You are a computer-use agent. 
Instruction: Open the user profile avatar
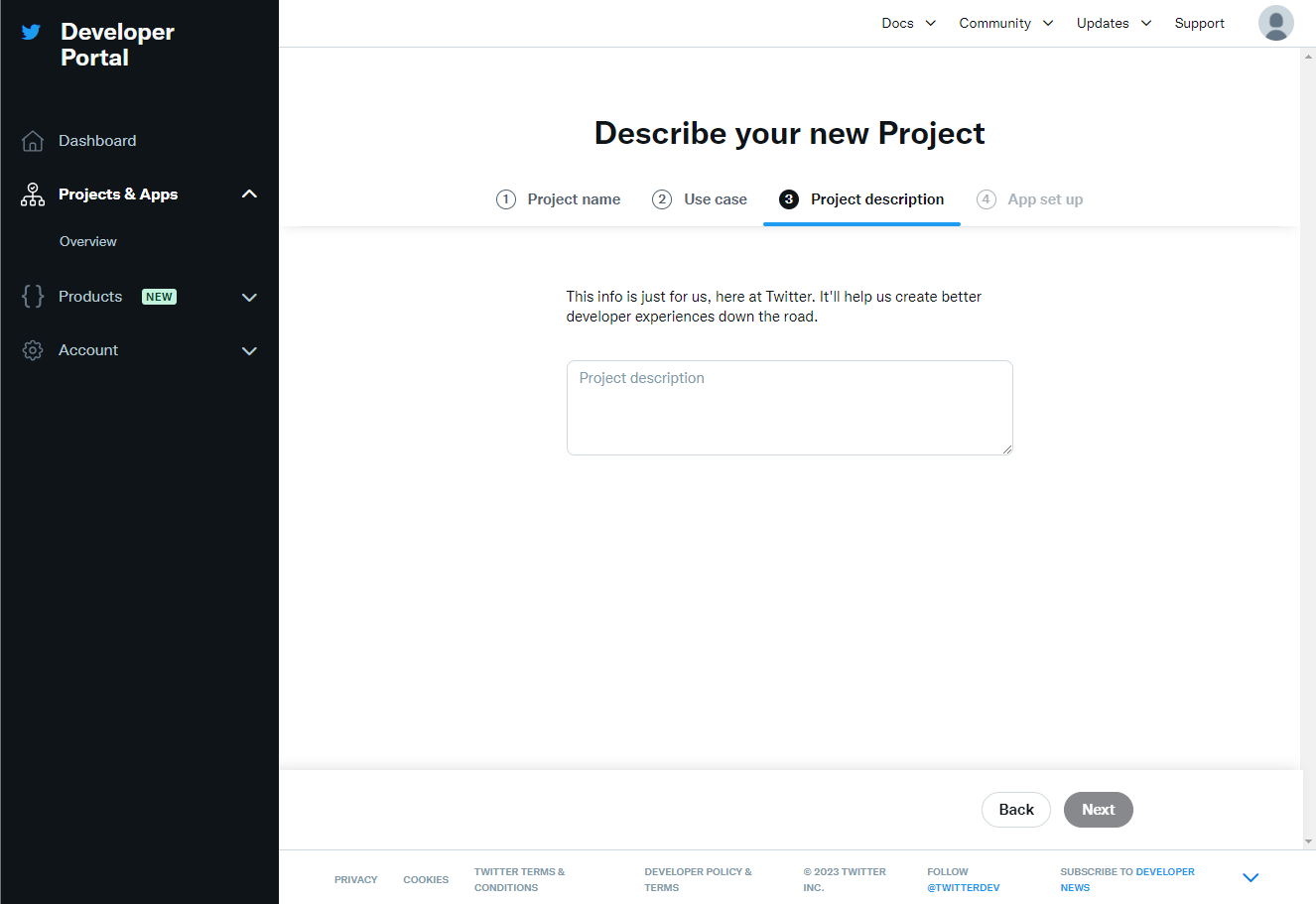click(x=1275, y=23)
